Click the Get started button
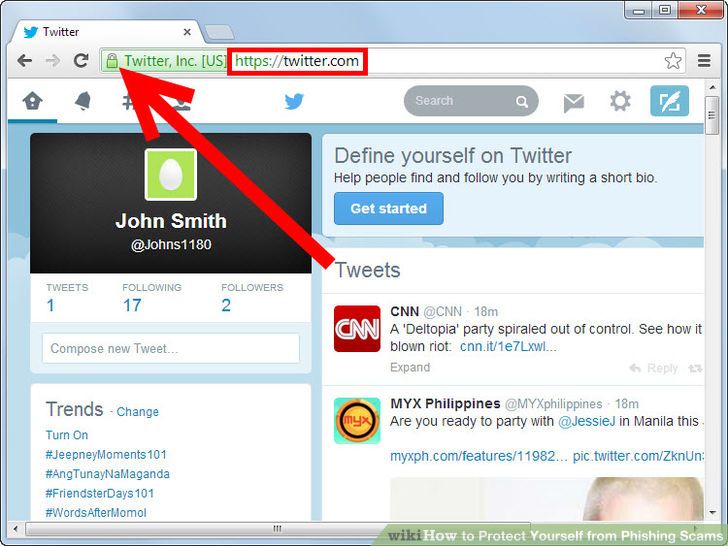The height and width of the screenshot is (546, 728). pos(389,208)
